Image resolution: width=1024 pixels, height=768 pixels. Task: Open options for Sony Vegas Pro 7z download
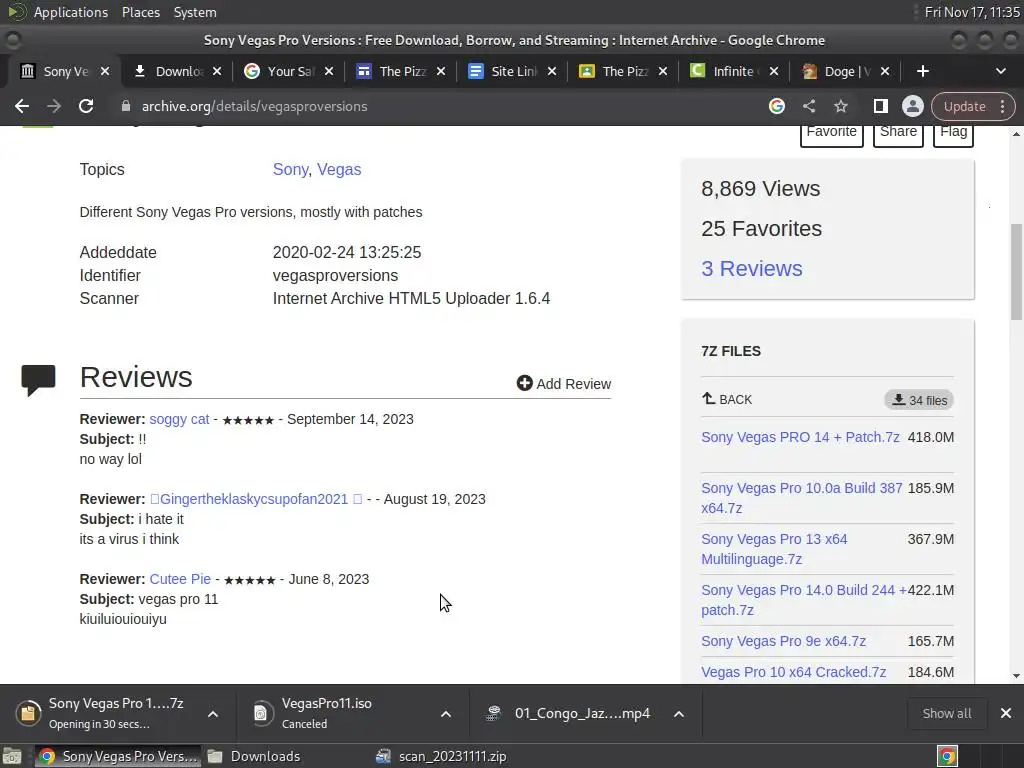pyautogui.click(x=213, y=714)
